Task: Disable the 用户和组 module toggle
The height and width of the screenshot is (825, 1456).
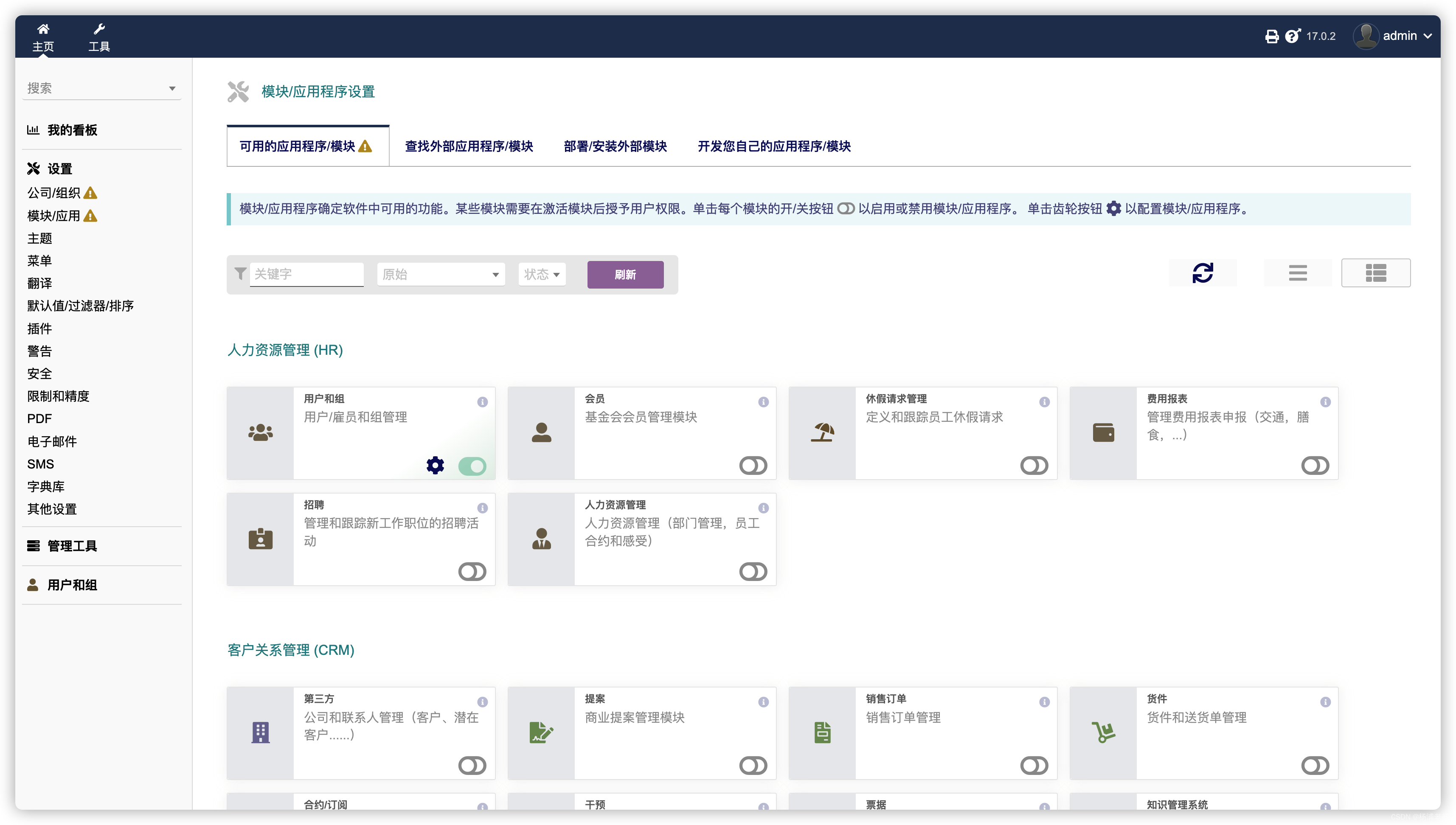Action: point(472,466)
